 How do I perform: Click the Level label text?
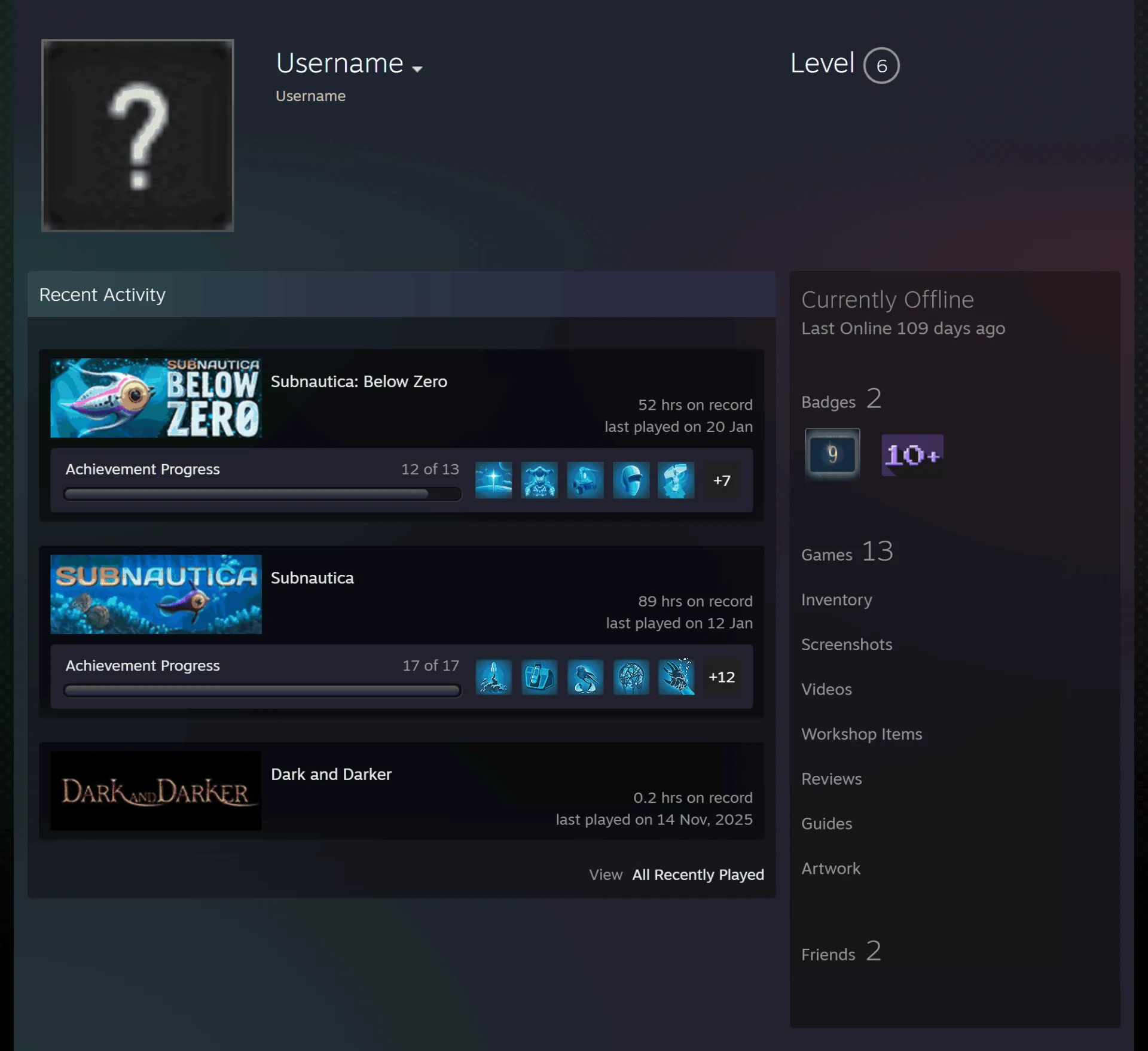click(822, 63)
